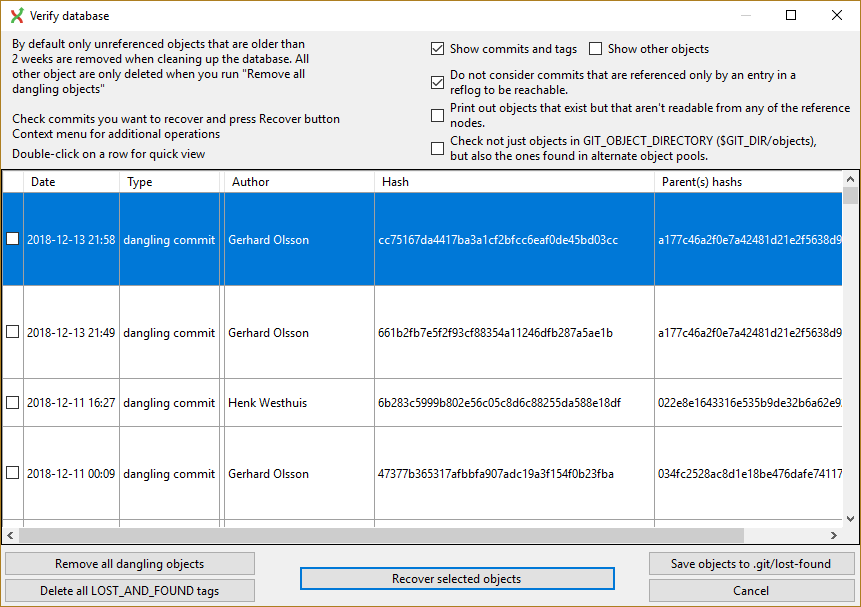Click Delete all LOST_AND_FOUND tags
861x607 pixels.
tap(130, 591)
